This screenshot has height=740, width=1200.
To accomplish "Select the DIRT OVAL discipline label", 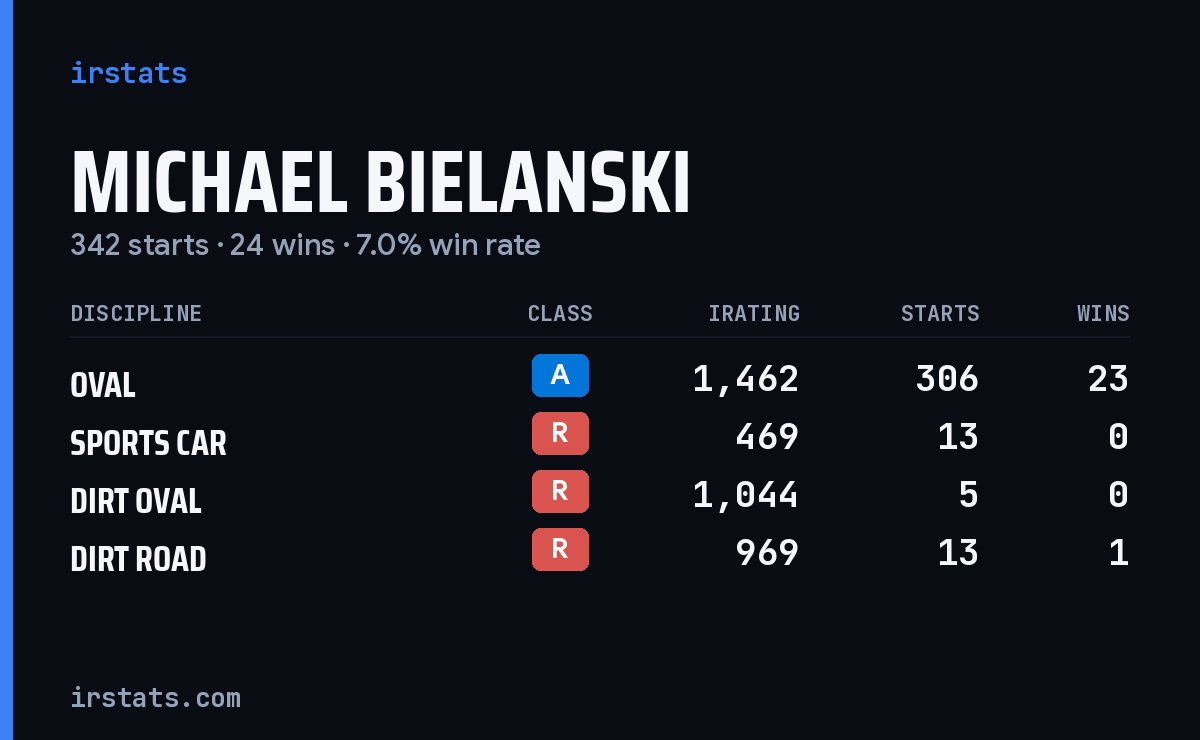I will [136, 501].
